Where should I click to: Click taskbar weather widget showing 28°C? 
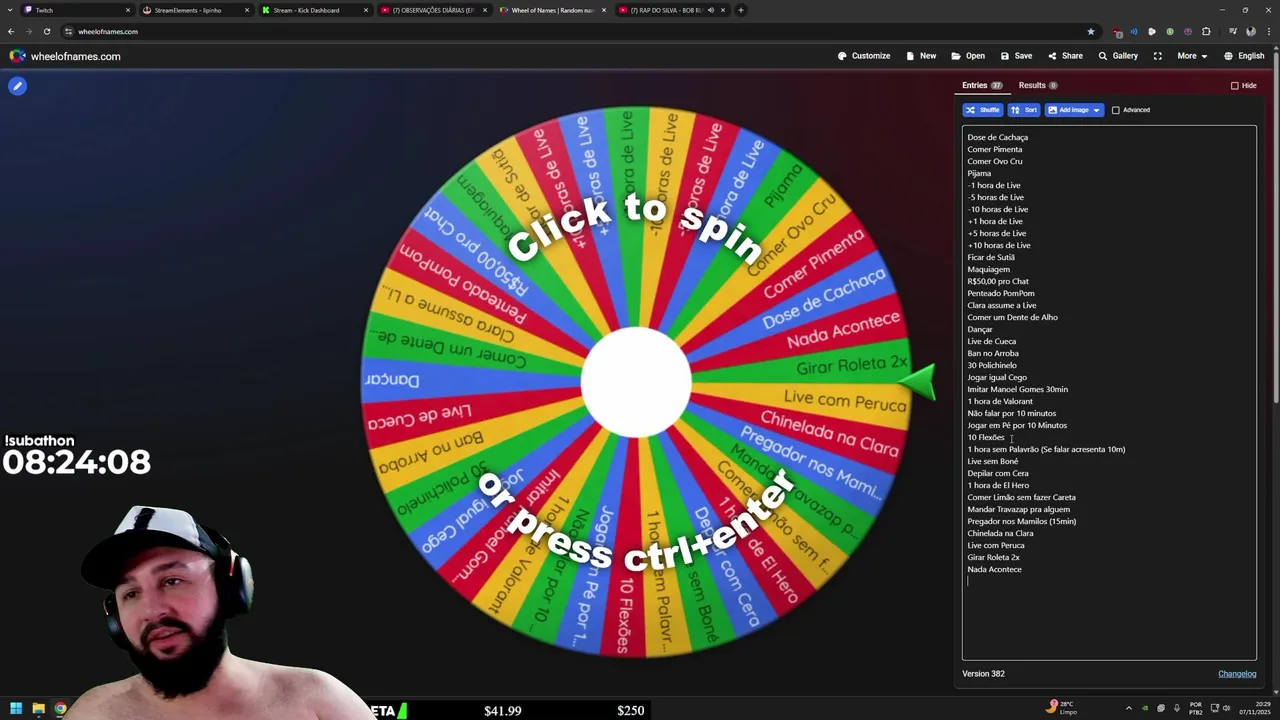pos(1061,707)
